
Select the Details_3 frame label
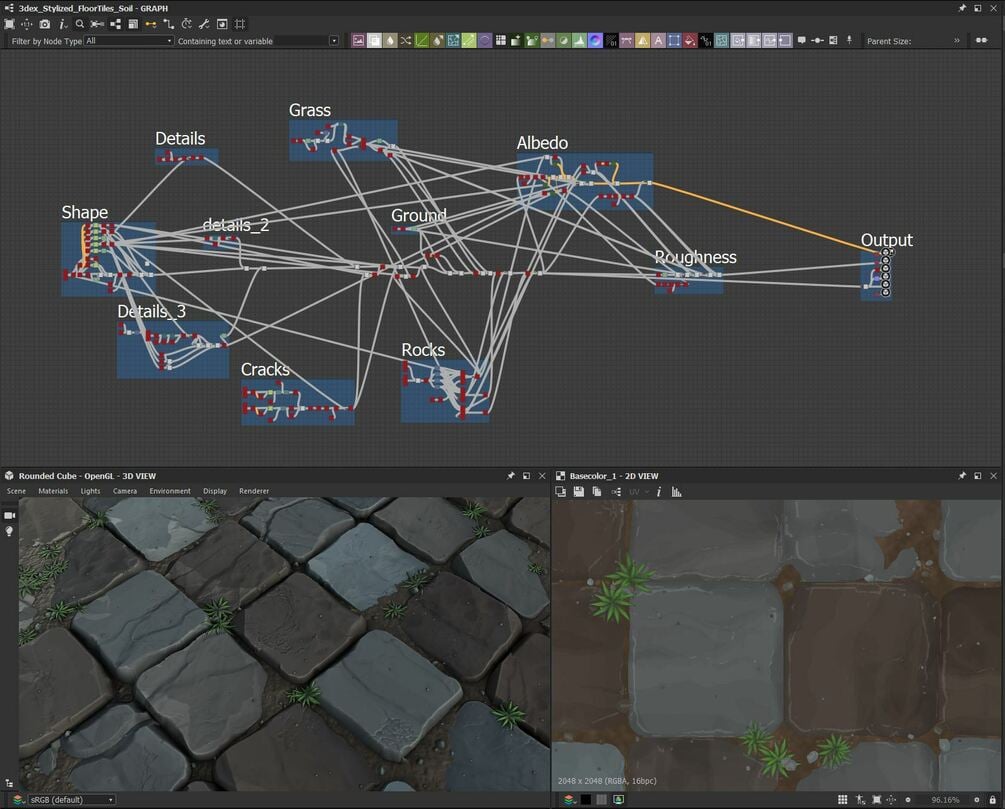click(151, 312)
